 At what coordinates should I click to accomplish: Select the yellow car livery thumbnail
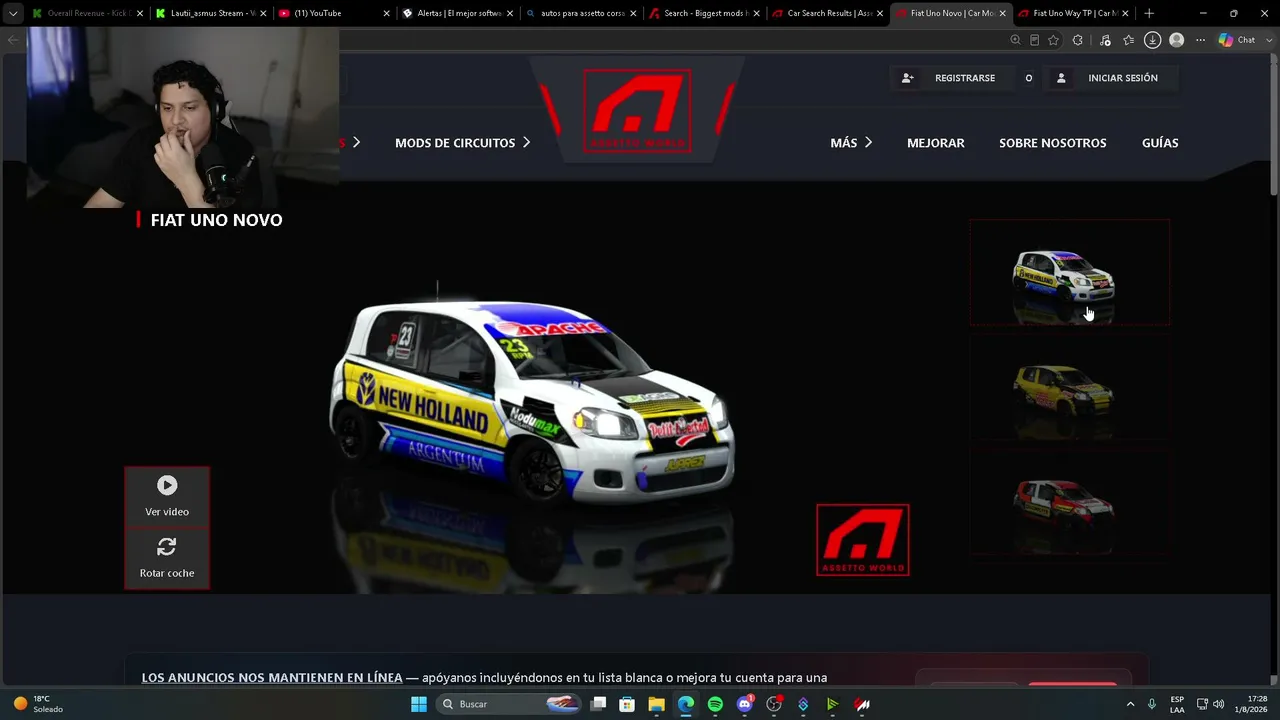pyautogui.click(x=1069, y=388)
